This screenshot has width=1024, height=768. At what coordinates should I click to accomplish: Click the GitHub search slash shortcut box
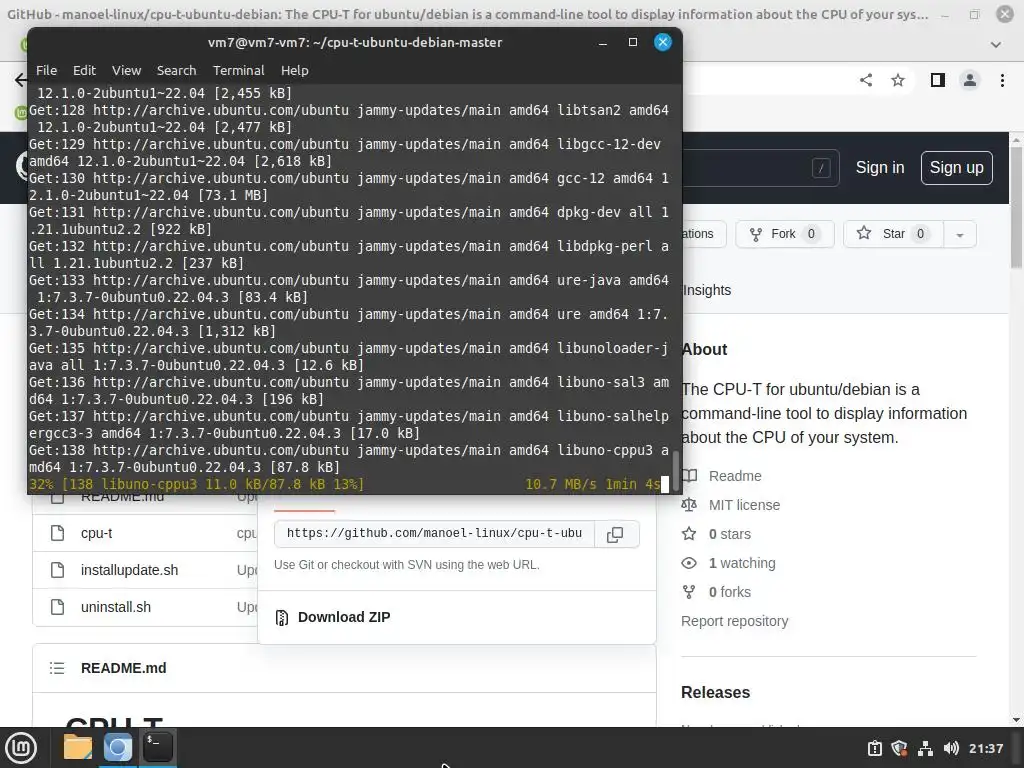(822, 168)
